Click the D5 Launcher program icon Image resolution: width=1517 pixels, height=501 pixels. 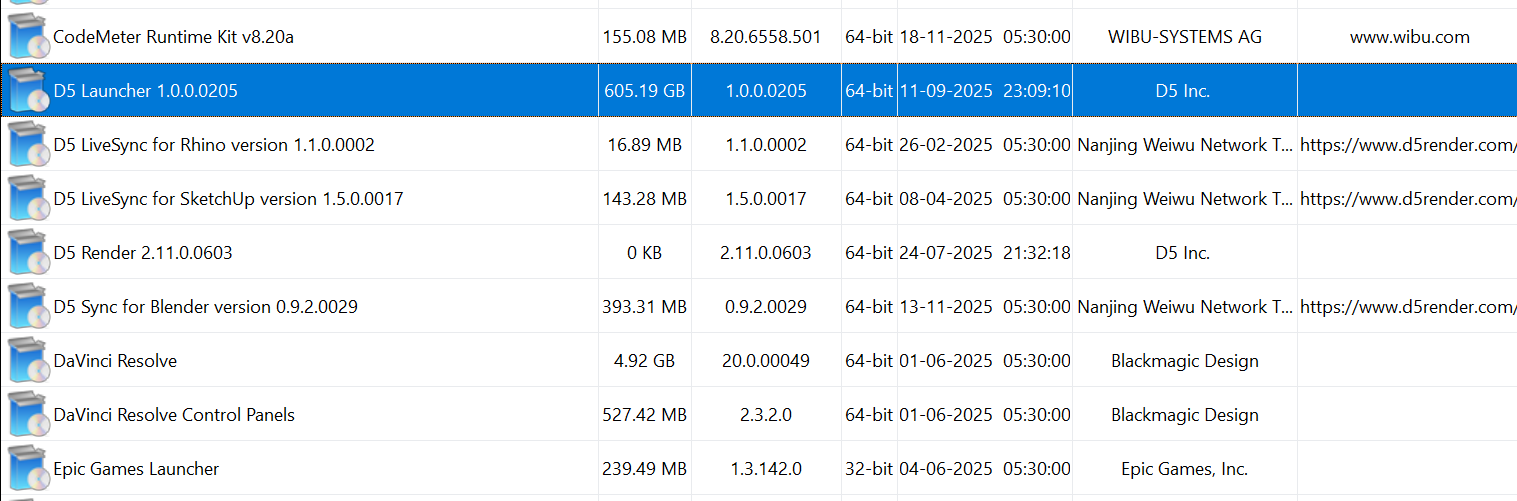tap(27, 91)
